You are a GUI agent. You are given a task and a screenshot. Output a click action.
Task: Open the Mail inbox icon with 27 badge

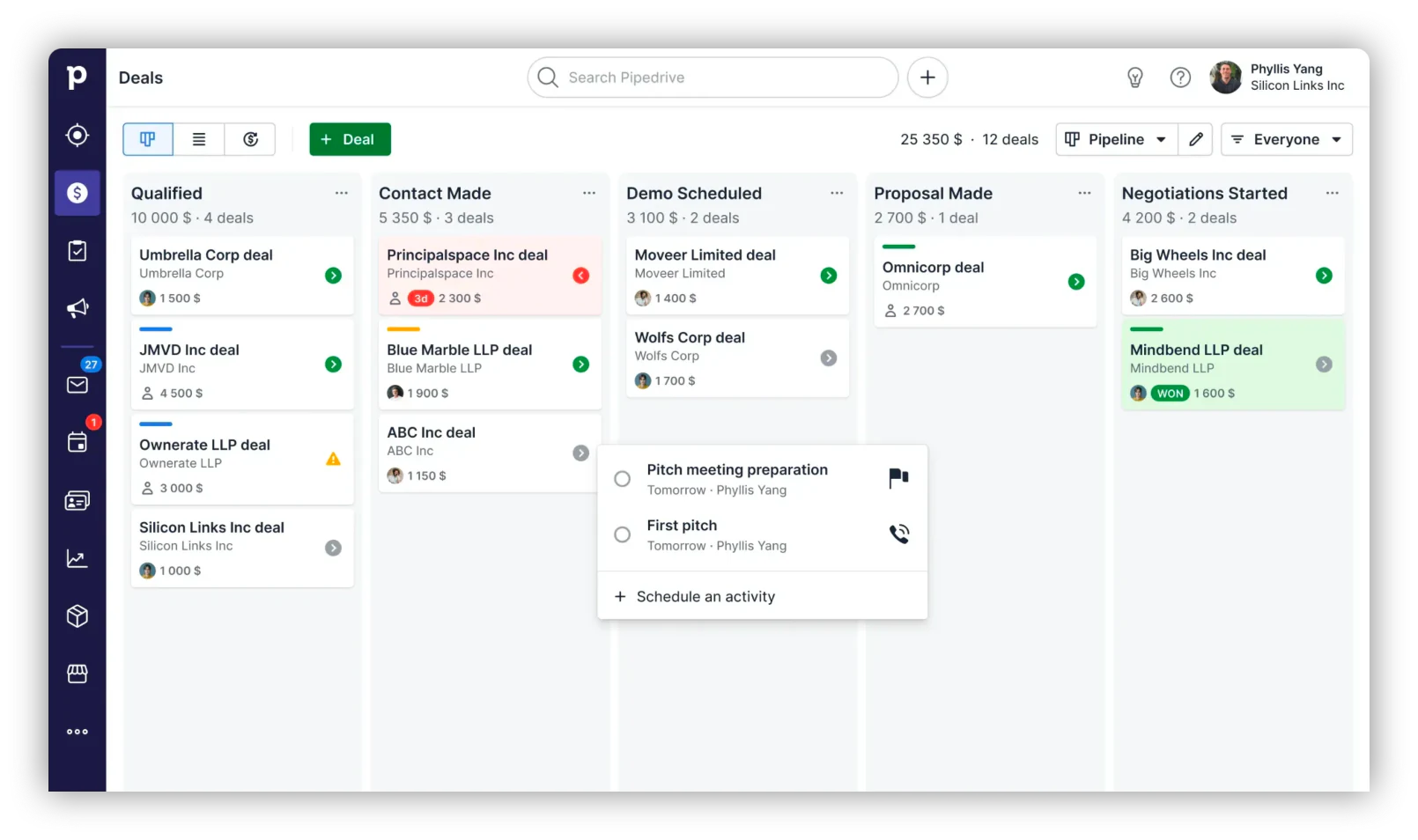point(78,385)
